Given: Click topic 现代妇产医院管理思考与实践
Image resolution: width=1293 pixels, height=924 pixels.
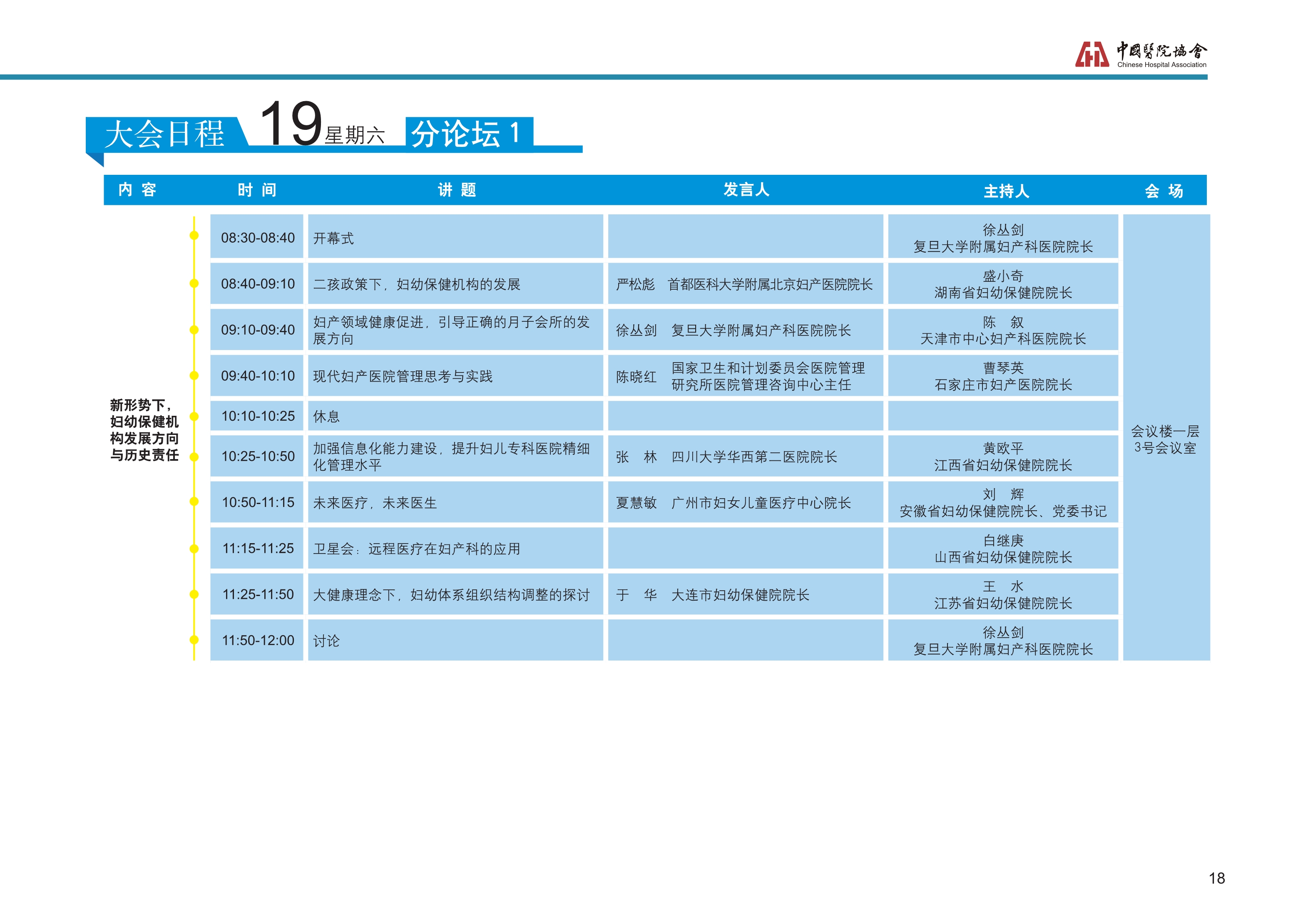Looking at the screenshot, I should [455, 375].
